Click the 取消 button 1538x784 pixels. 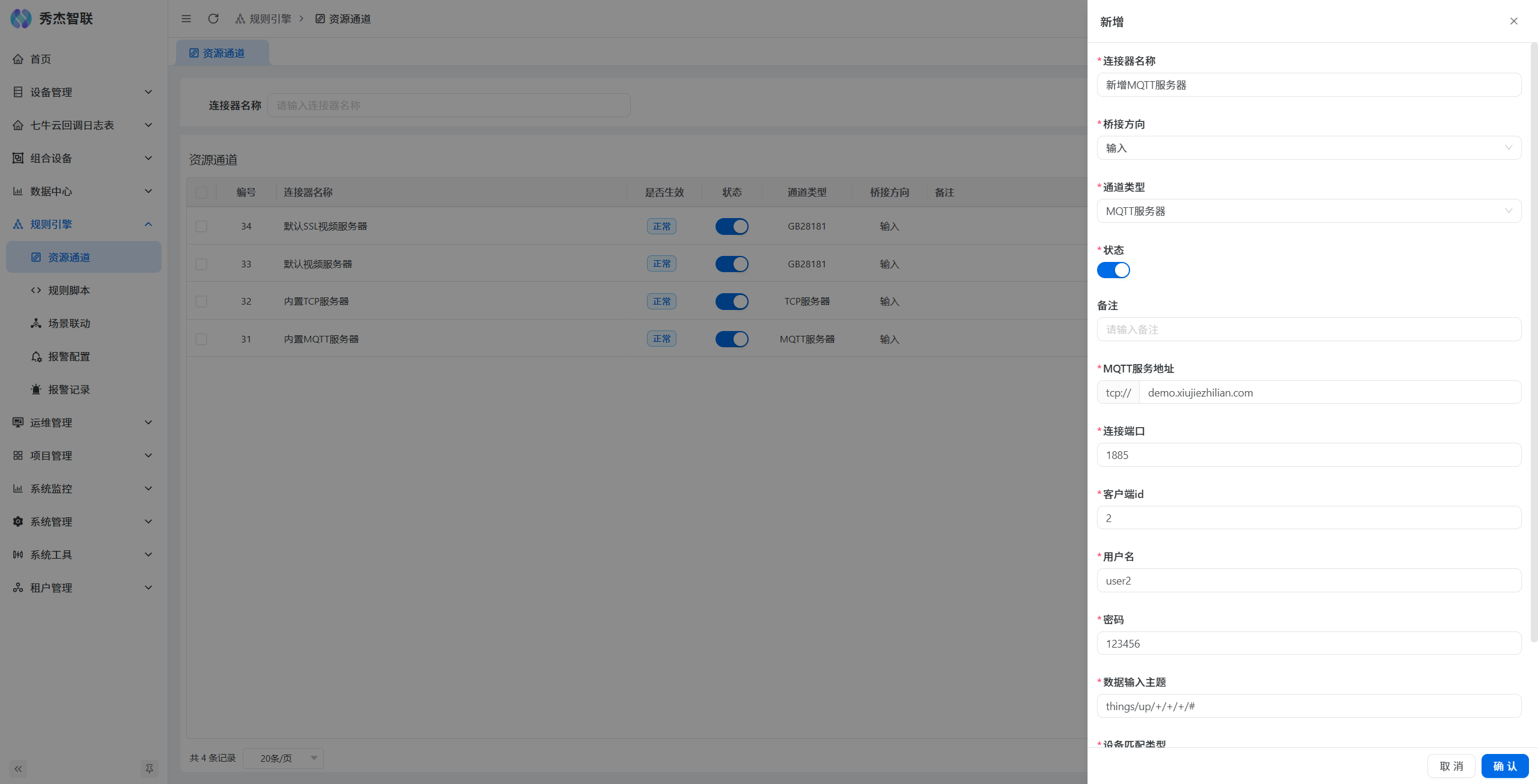(1451, 766)
